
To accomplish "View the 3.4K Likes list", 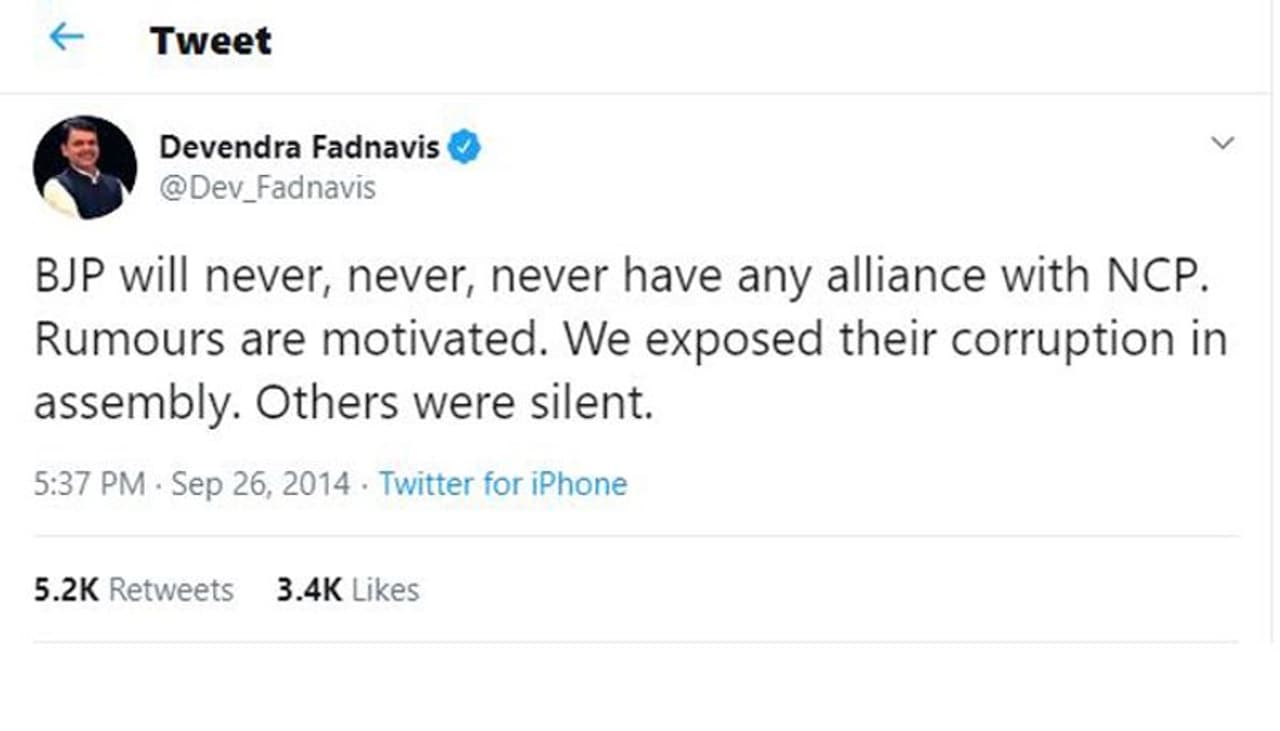I will coord(347,590).
